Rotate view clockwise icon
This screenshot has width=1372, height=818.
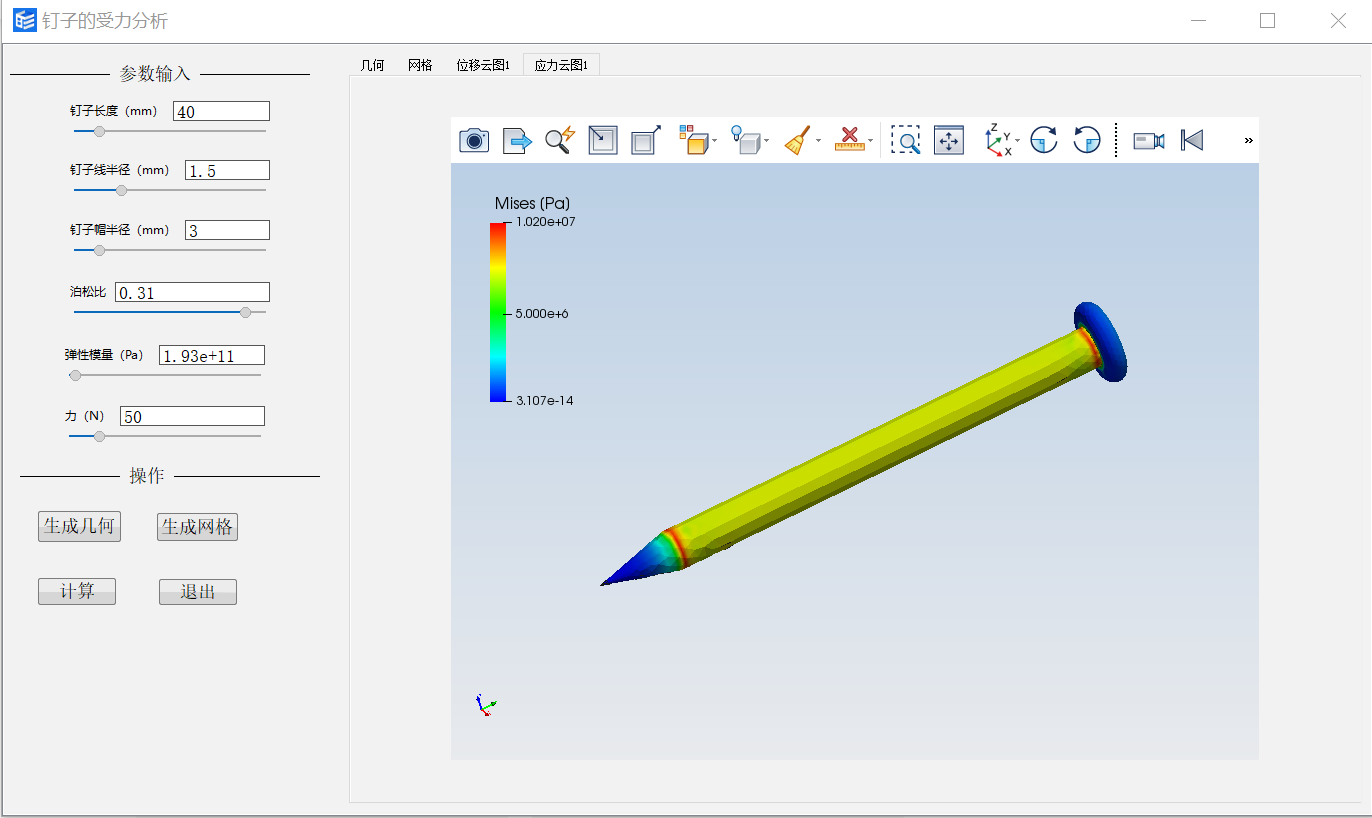pyautogui.click(x=1044, y=141)
